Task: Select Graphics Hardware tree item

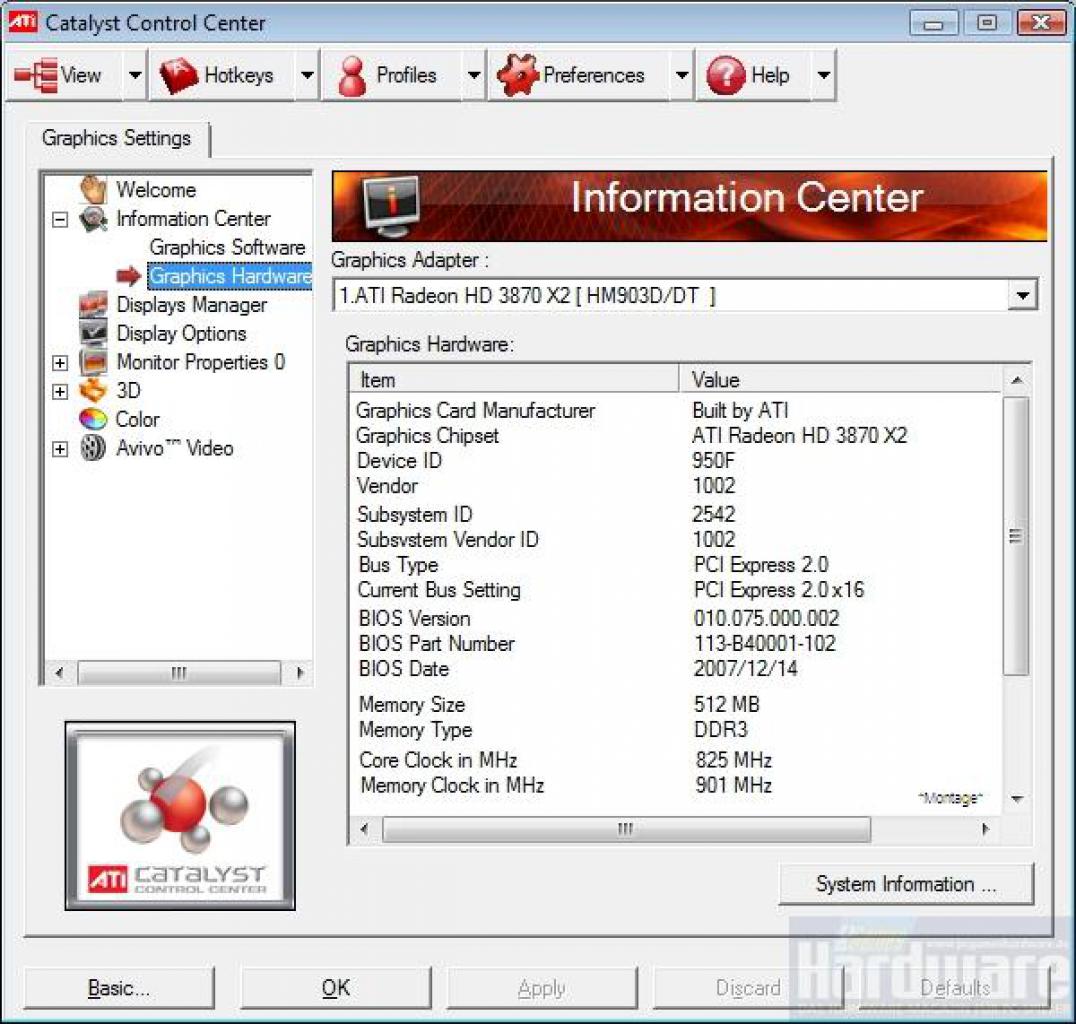Action: click(x=230, y=276)
